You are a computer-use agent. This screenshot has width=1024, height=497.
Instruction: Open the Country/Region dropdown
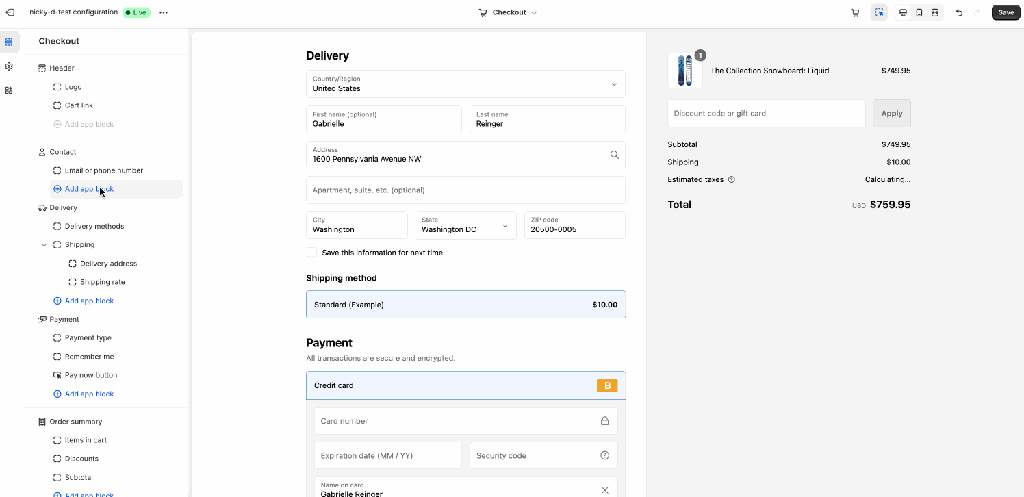click(465, 84)
